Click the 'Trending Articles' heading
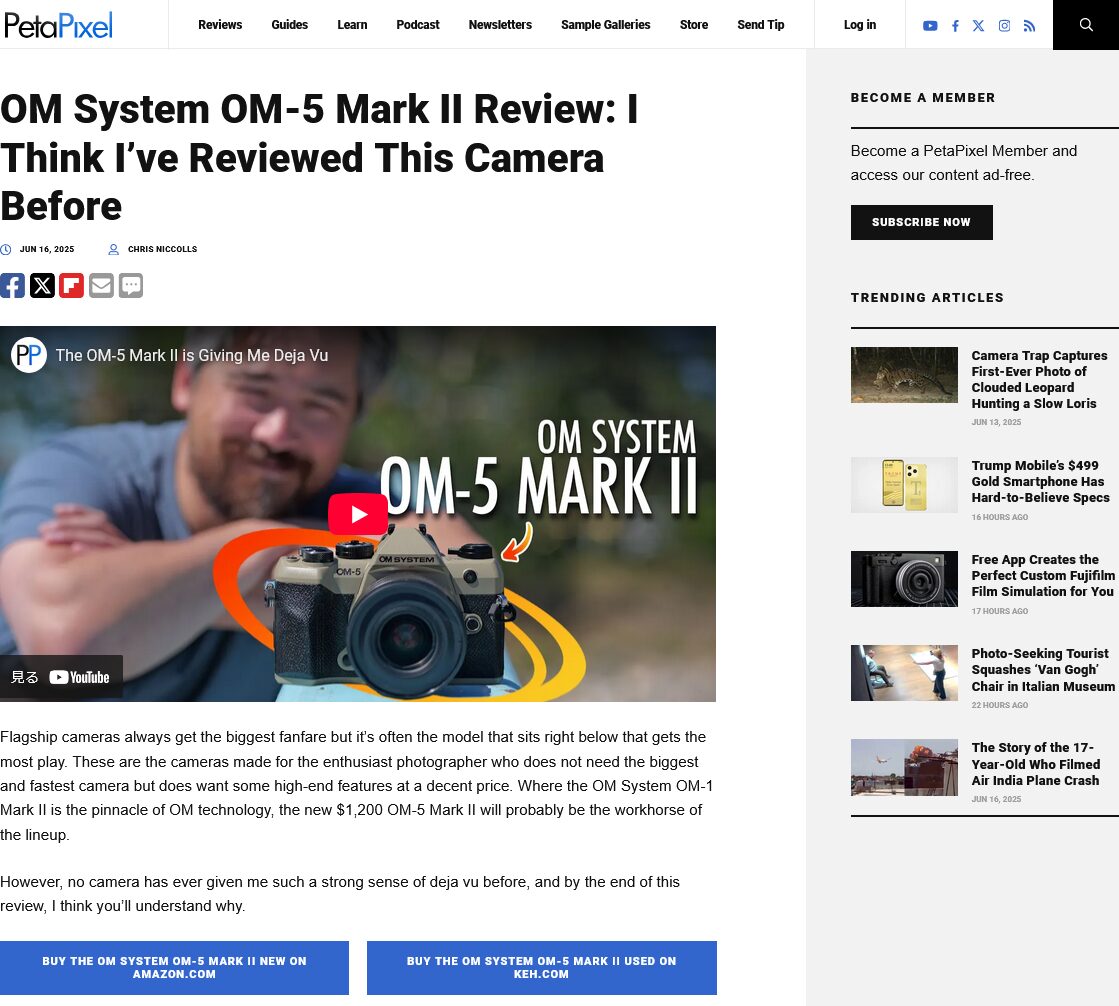Image resolution: width=1119 pixels, height=1006 pixels. (927, 298)
